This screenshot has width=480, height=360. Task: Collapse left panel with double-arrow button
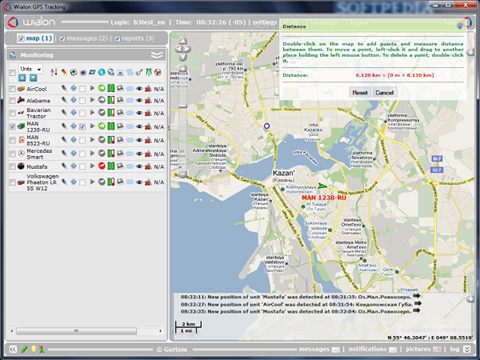pos(13,349)
